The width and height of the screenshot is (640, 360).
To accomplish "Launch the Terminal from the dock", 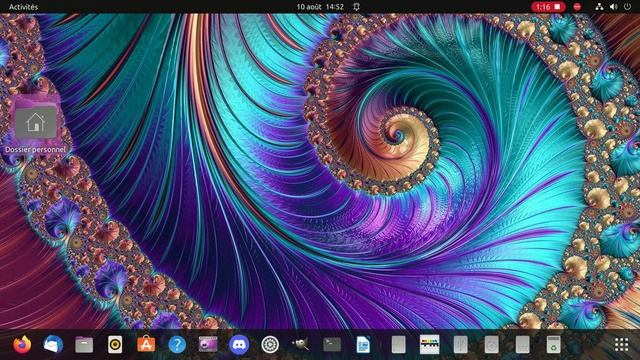I will 332,344.
